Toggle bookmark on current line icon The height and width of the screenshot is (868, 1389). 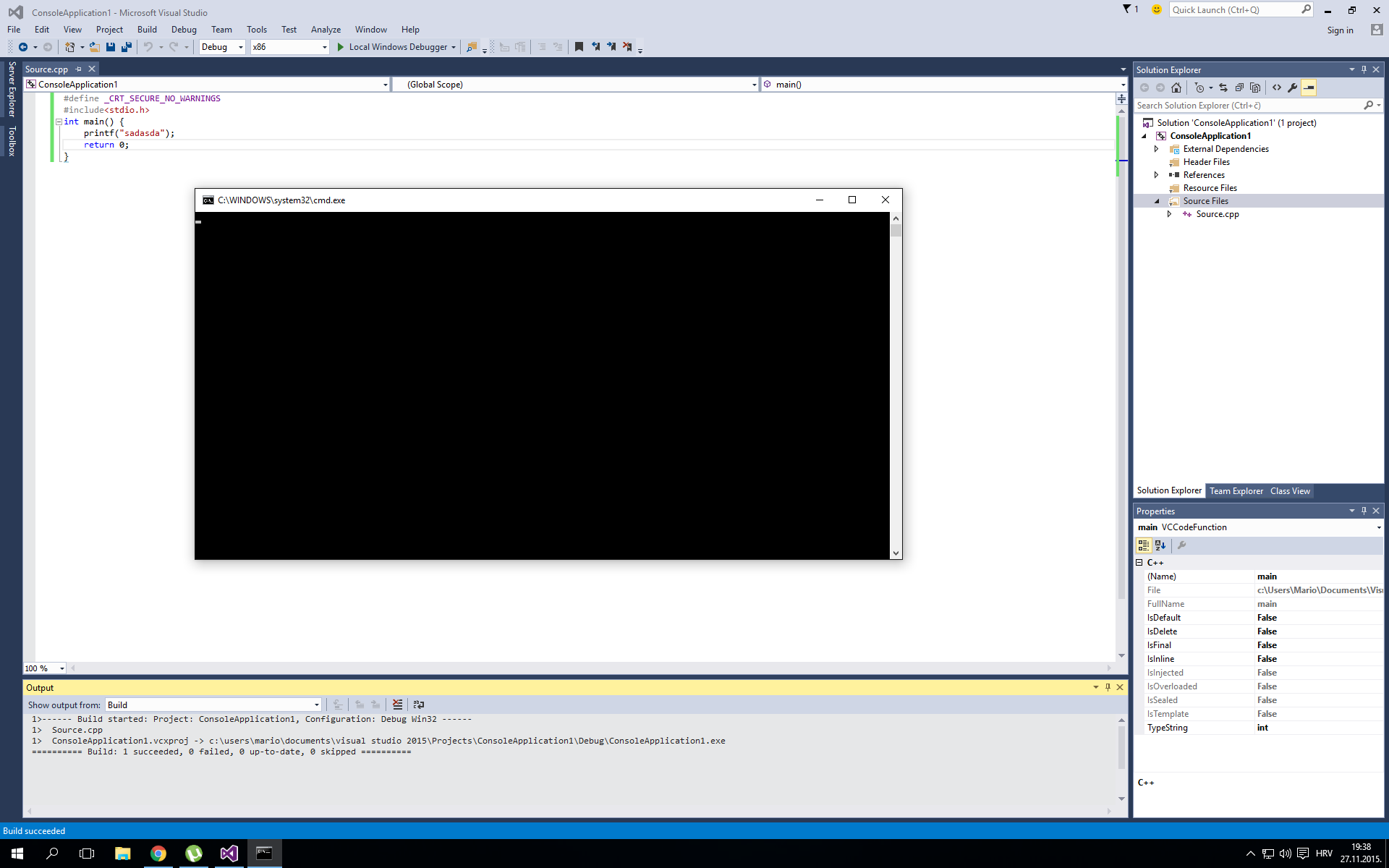pyautogui.click(x=579, y=47)
